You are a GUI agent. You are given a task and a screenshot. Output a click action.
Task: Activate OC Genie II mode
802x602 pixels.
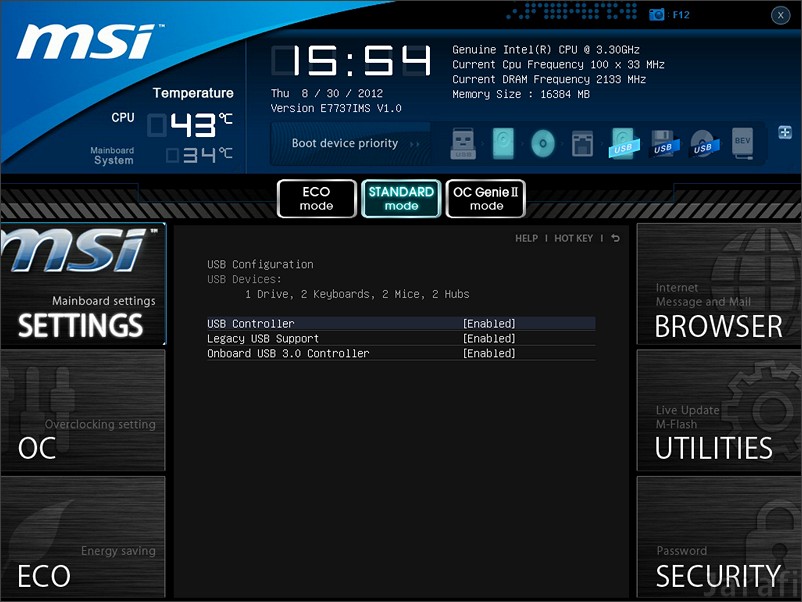coord(486,198)
